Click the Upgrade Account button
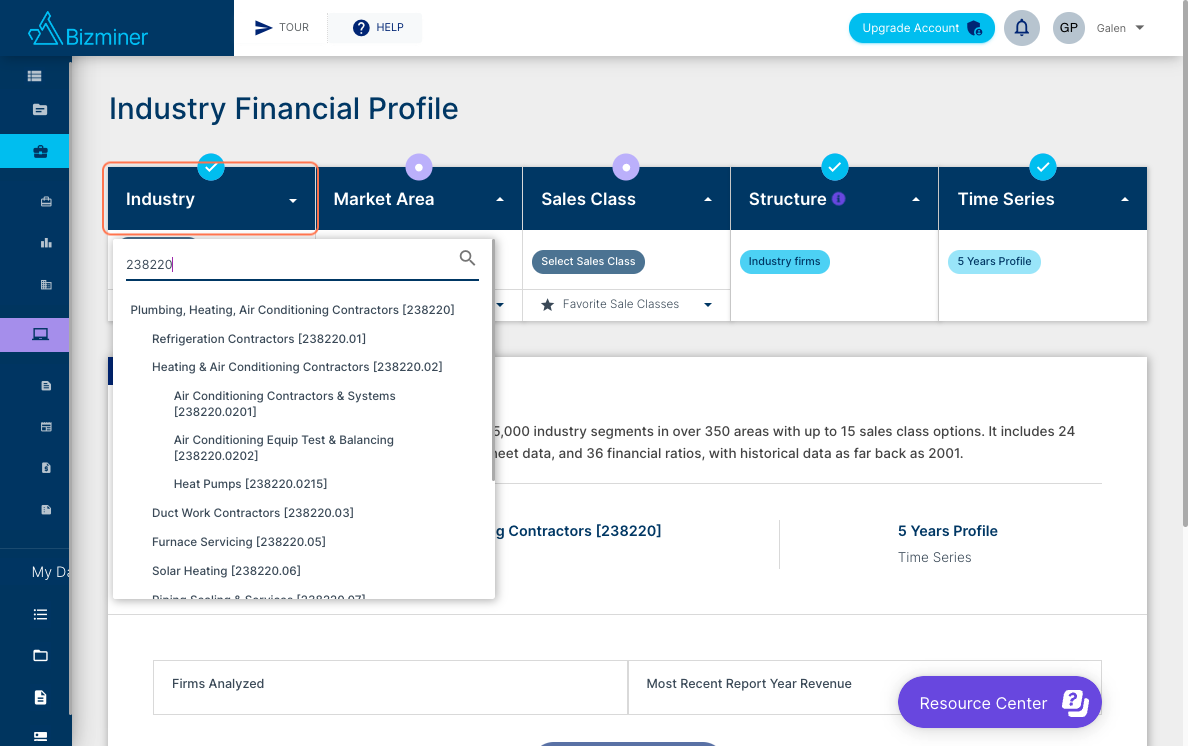Screen dimensions: 1188x746 coord(921,28)
